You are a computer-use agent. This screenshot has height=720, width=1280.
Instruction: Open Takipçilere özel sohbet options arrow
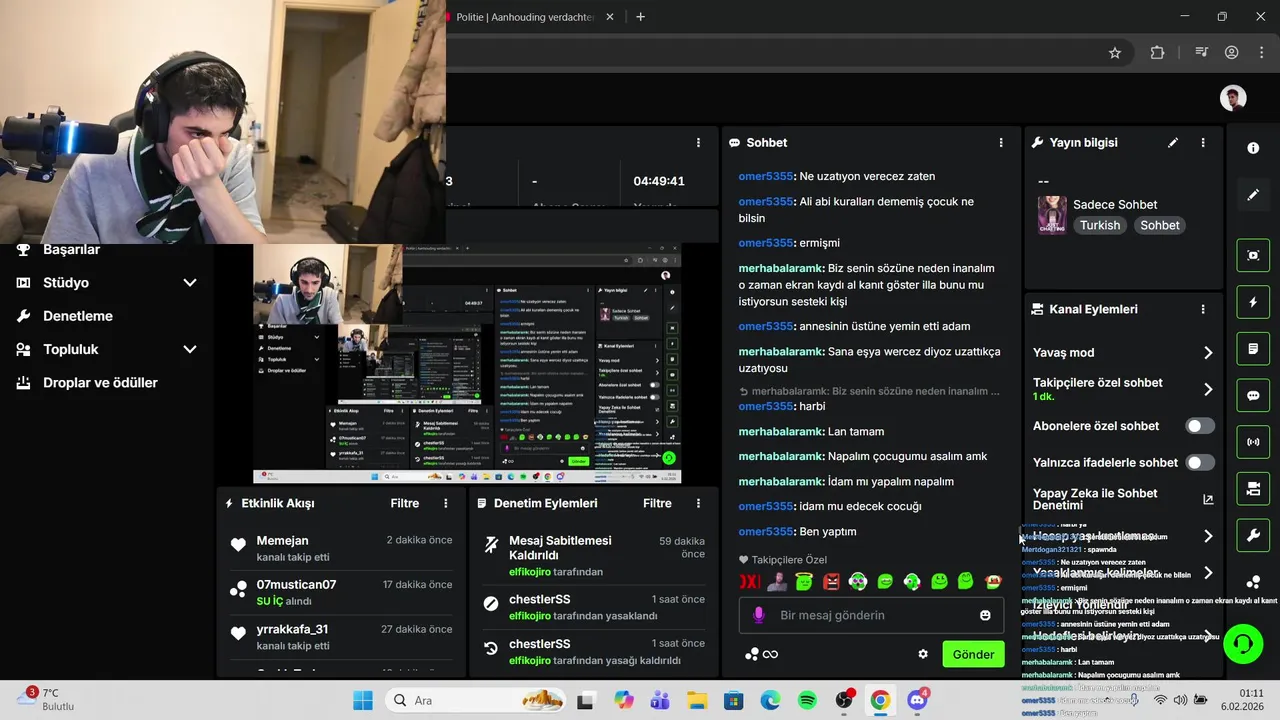1208,389
